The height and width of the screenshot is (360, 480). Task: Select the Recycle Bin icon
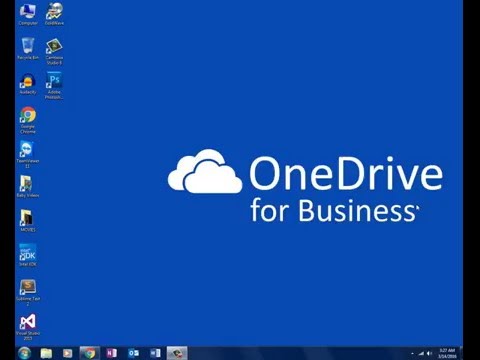28,49
